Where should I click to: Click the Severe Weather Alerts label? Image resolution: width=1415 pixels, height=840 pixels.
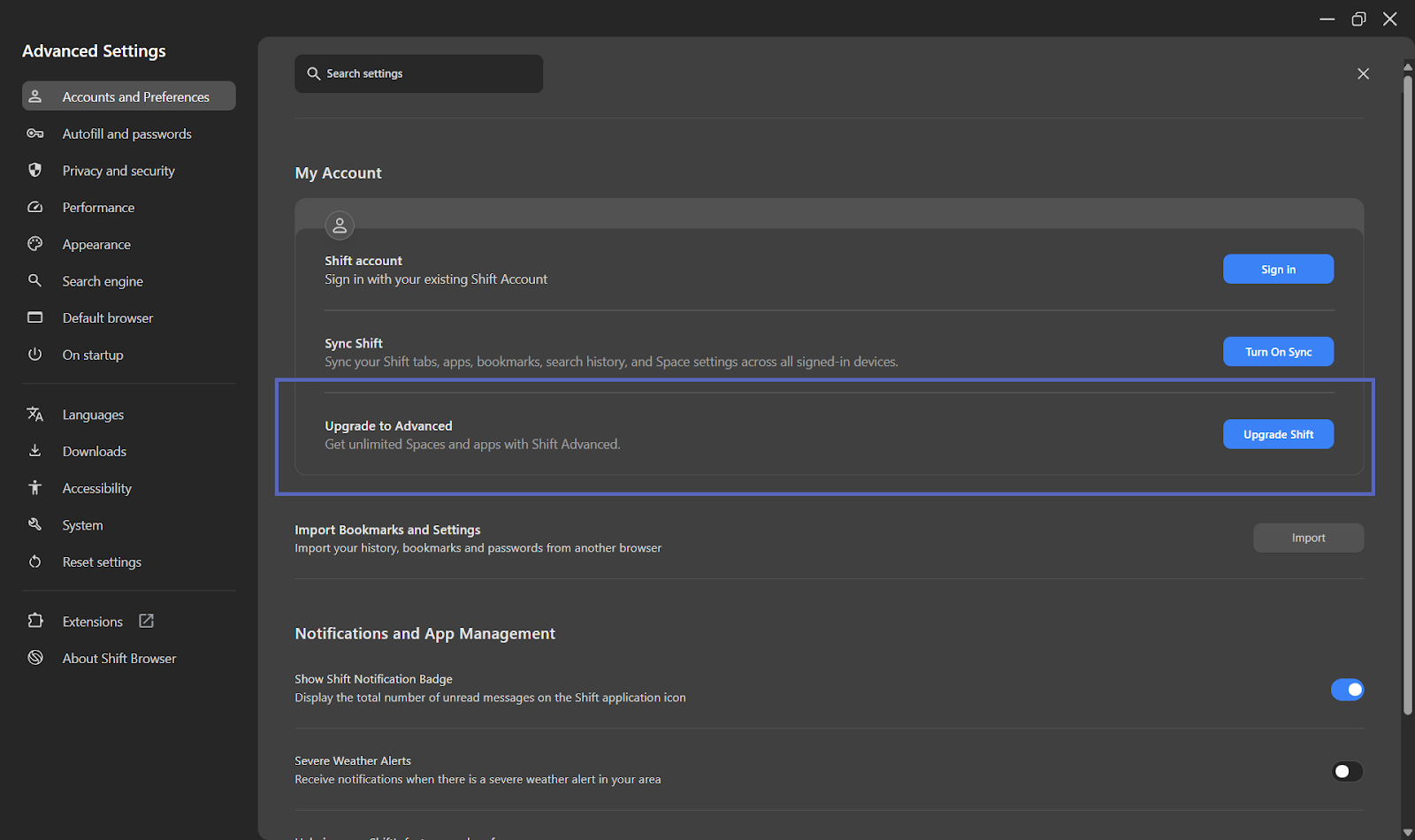point(353,760)
